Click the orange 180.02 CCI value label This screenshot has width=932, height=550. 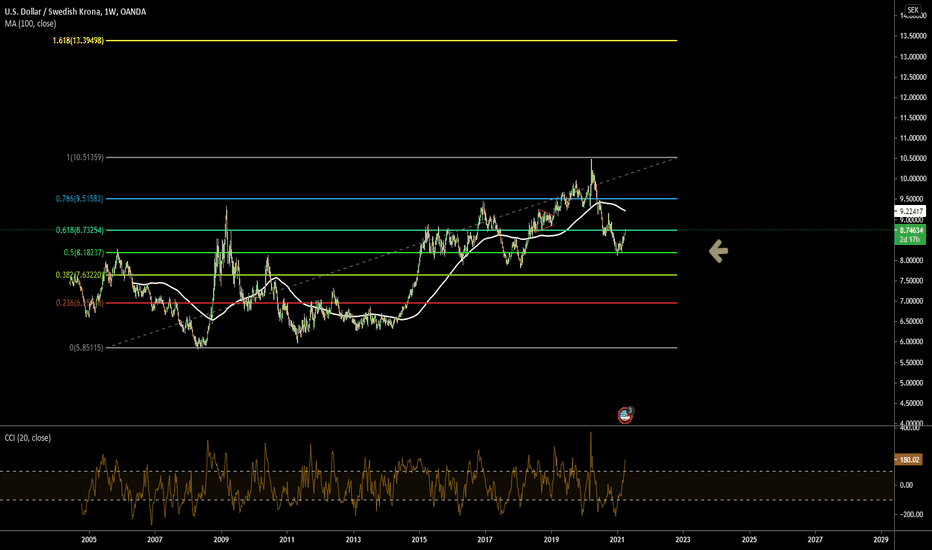(909, 460)
